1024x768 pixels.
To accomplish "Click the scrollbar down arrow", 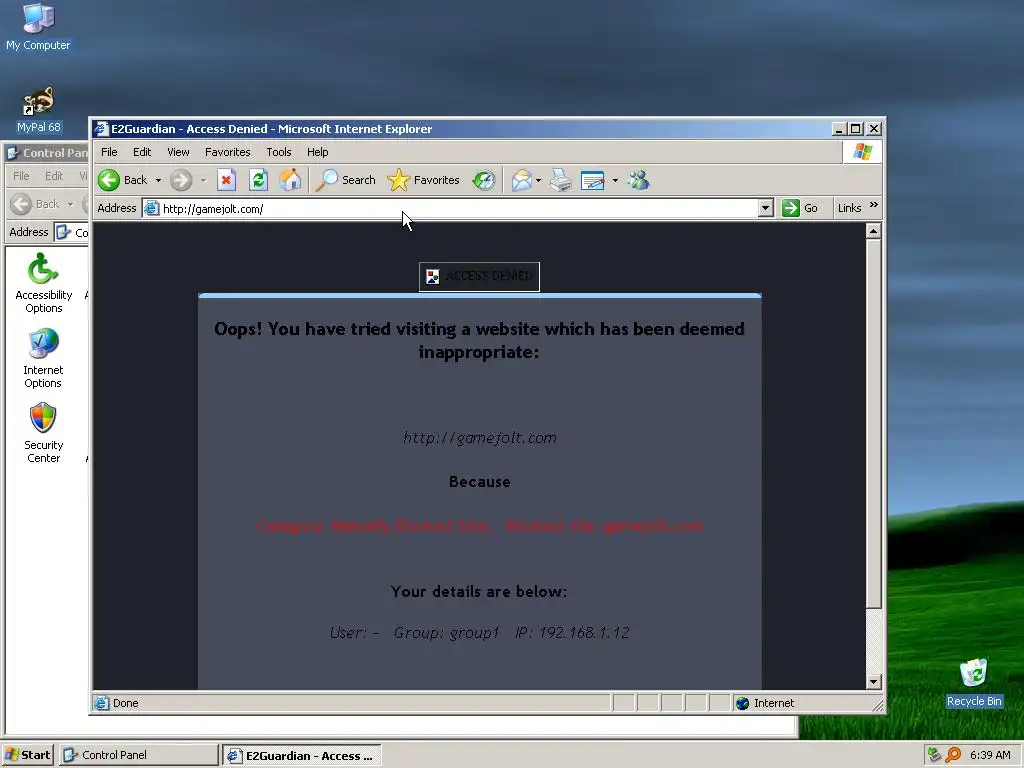I will (874, 682).
